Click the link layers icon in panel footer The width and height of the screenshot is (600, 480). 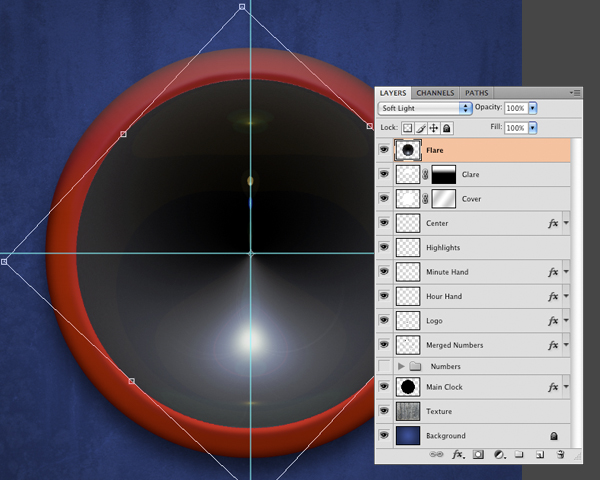436,454
